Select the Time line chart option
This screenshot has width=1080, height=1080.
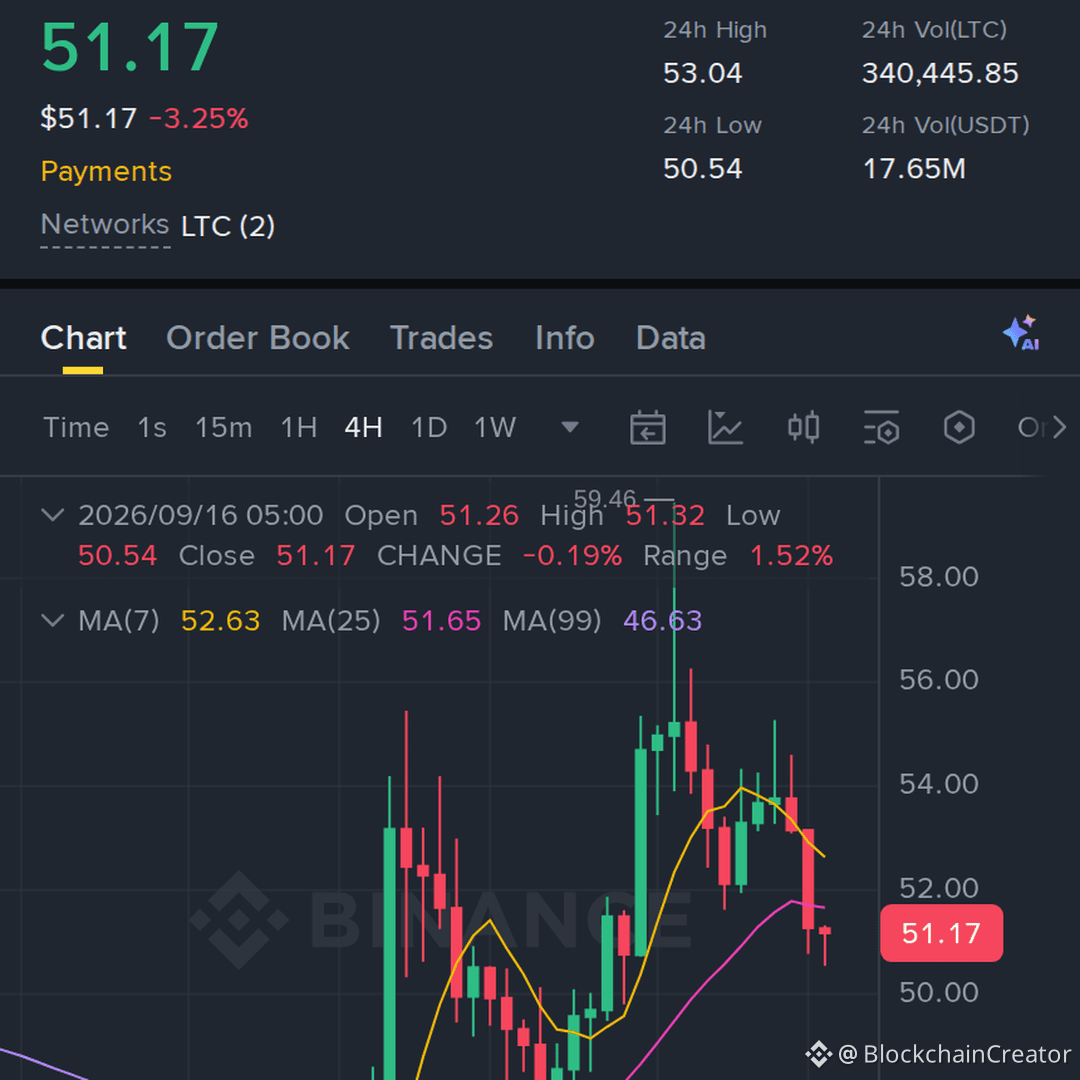[x=76, y=428]
